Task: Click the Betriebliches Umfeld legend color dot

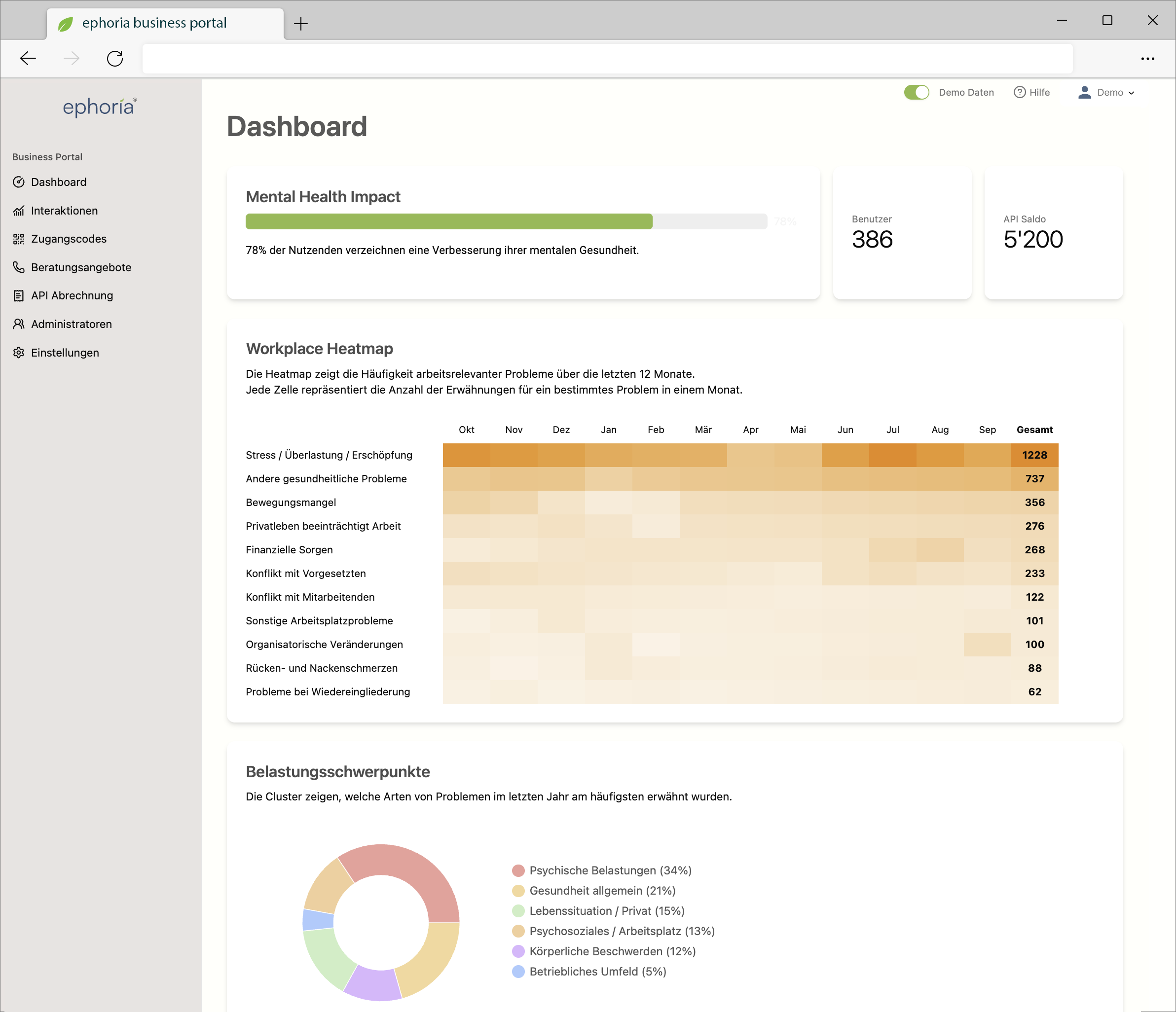Action: [x=517, y=972]
